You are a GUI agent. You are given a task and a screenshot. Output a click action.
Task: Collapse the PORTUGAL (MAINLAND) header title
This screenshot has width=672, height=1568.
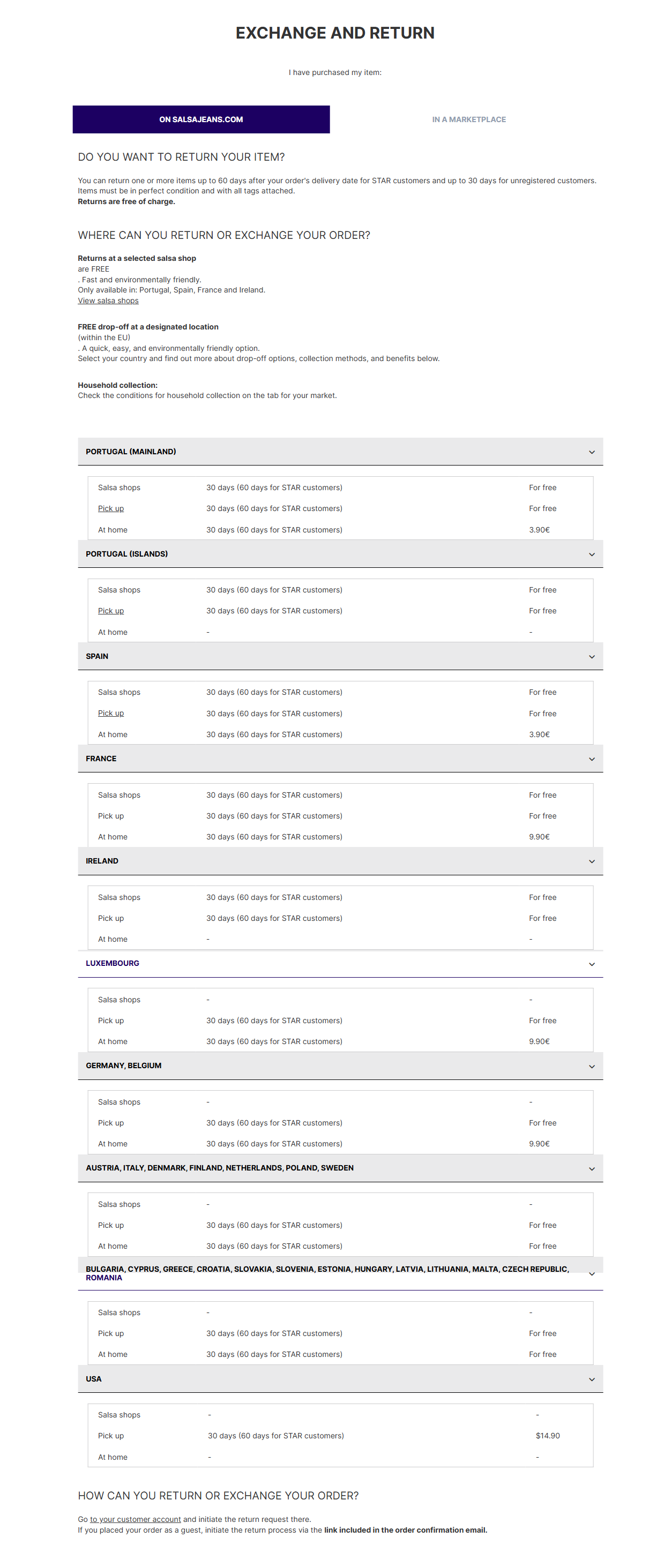(130, 452)
